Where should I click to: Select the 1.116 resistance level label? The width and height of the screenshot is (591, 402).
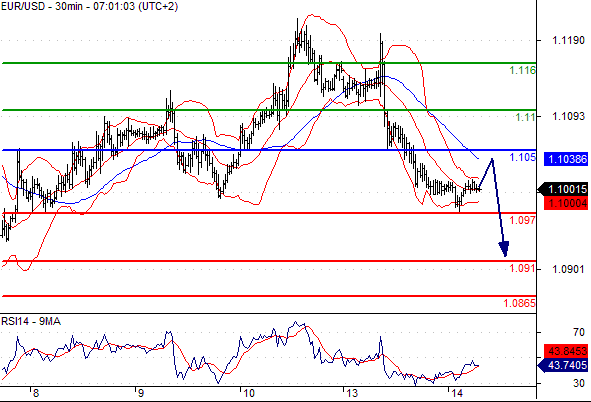coord(522,70)
